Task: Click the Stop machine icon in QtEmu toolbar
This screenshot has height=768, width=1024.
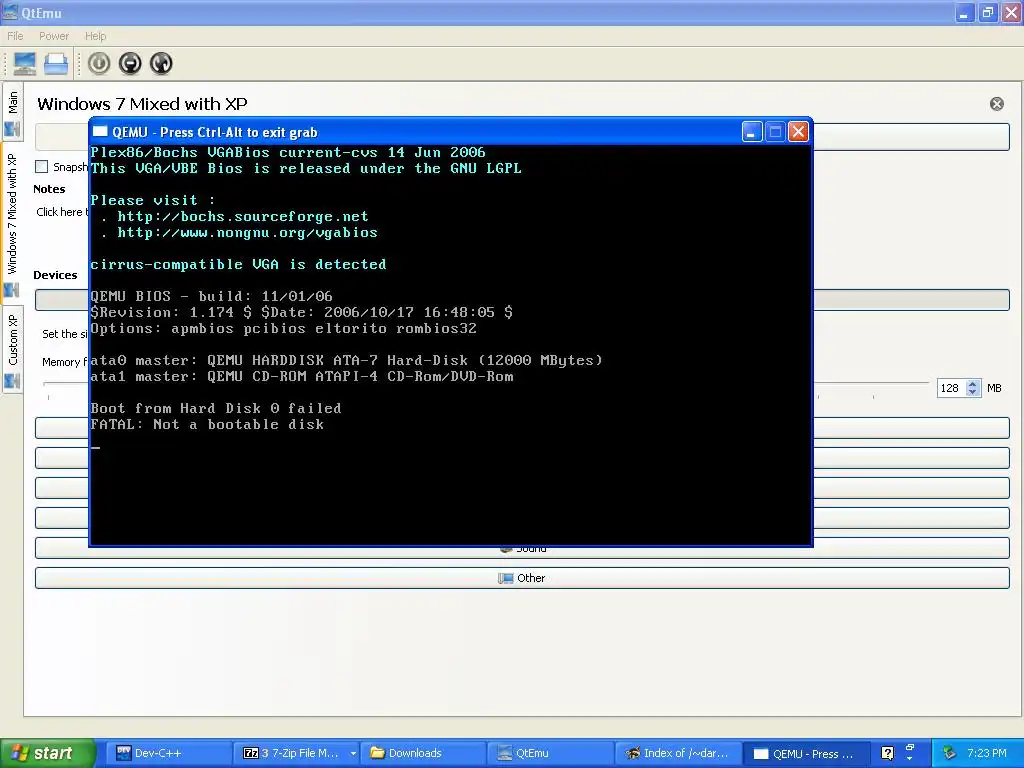Action: tap(130, 63)
